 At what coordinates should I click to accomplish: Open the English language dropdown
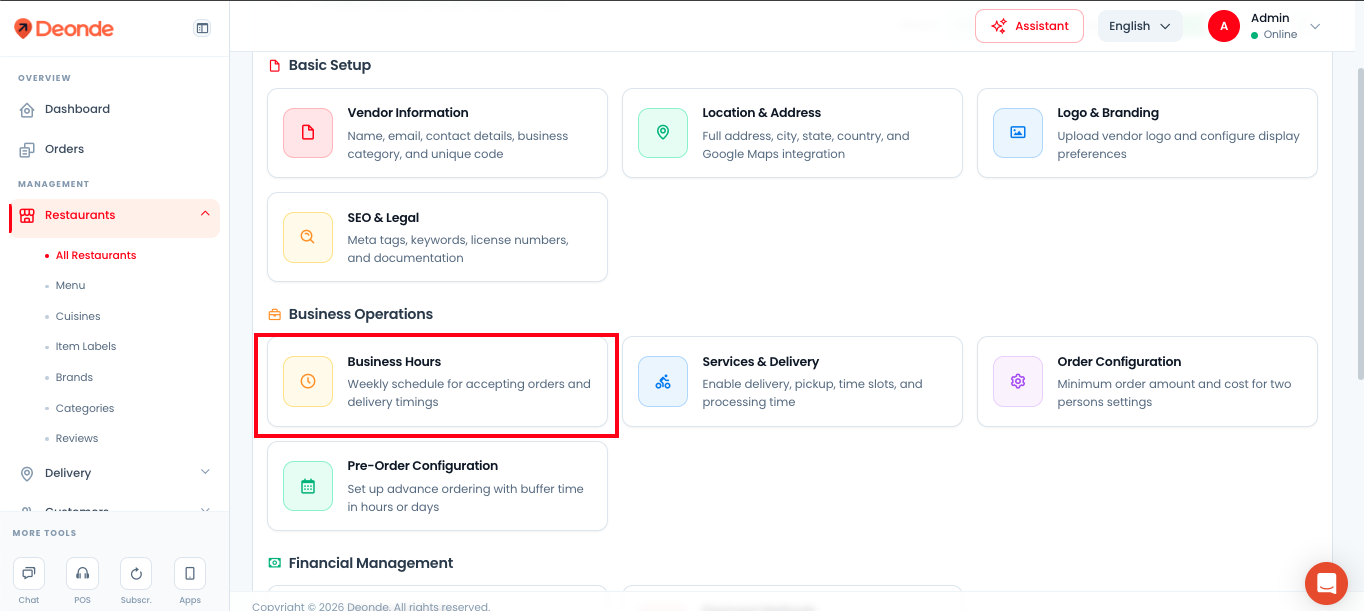(1140, 26)
